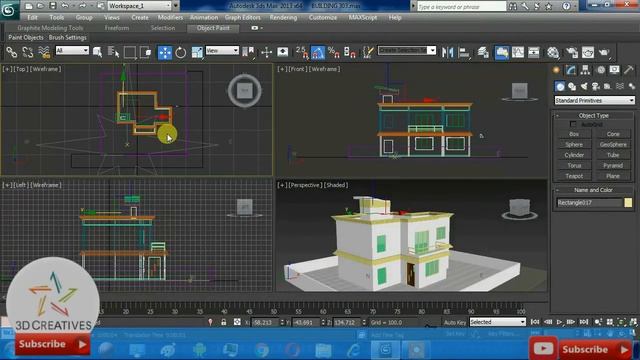Open the MAXScript menu

click(x=363, y=18)
